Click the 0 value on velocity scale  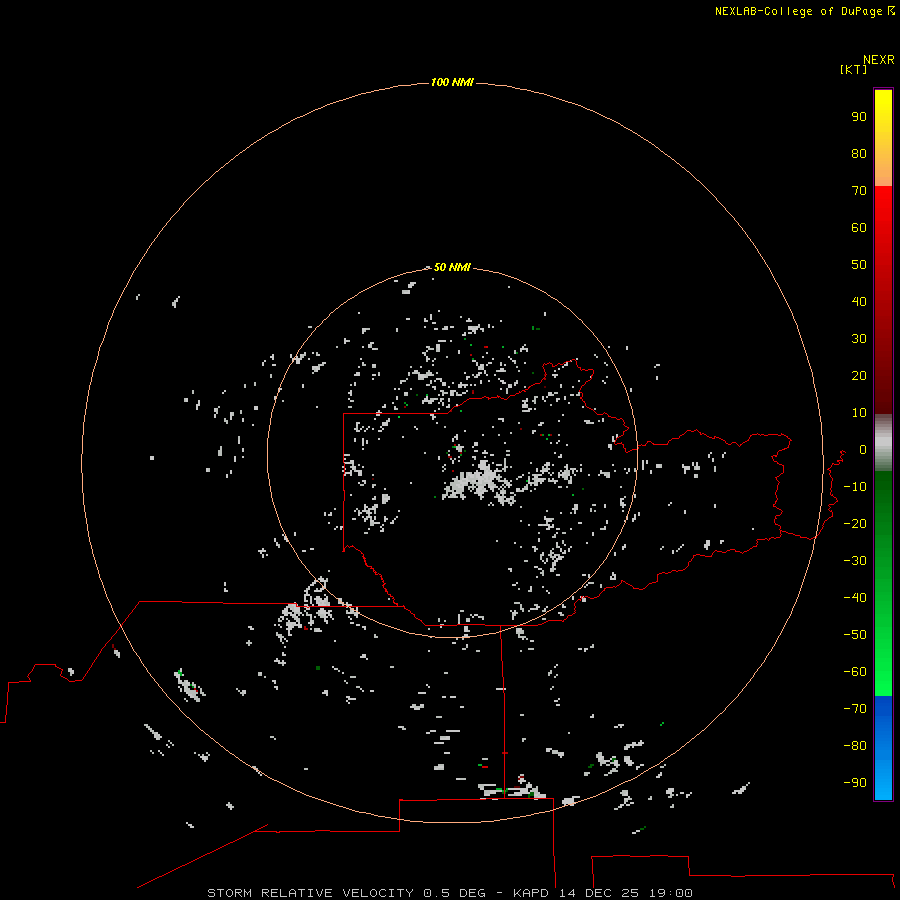click(863, 449)
